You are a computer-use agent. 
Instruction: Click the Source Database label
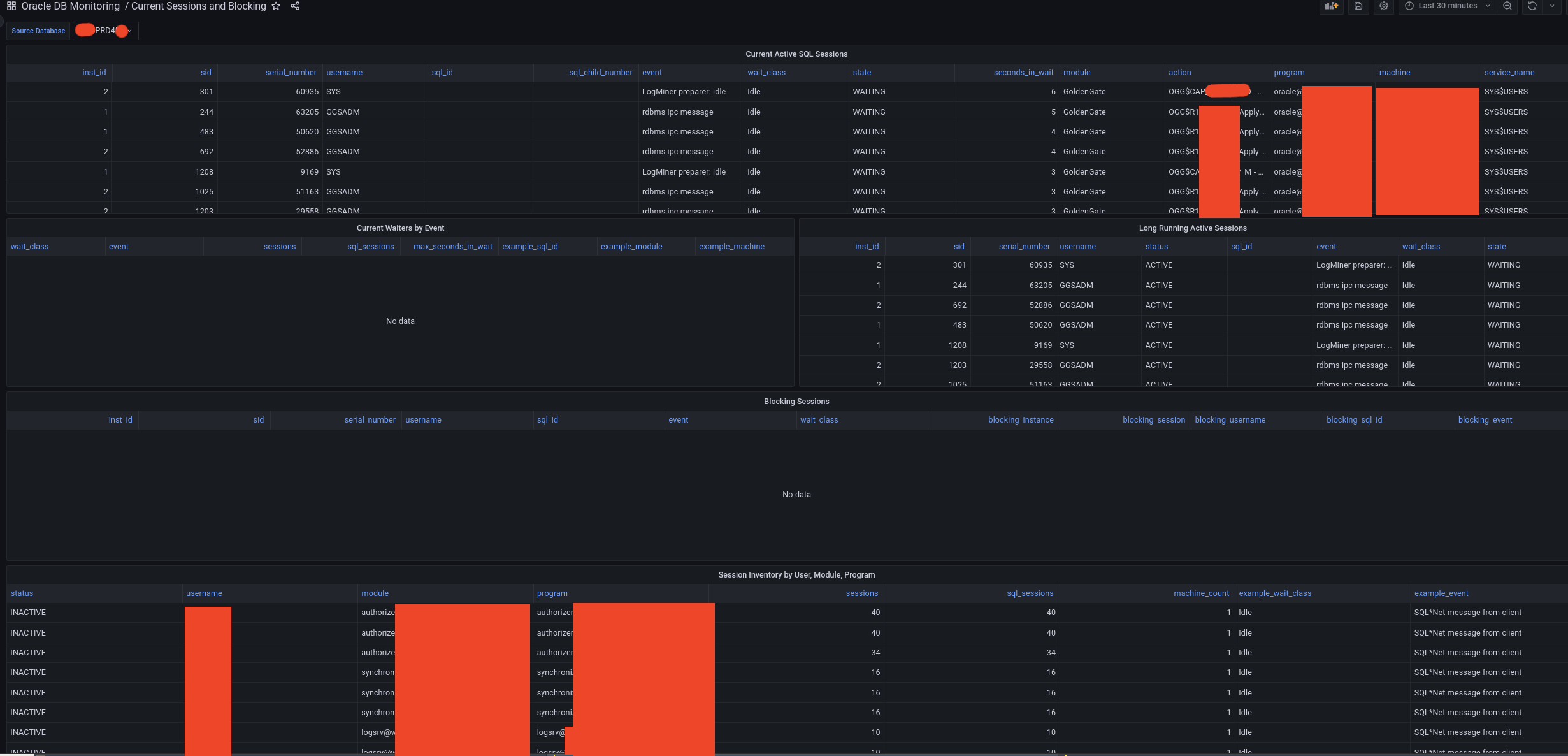click(x=38, y=31)
